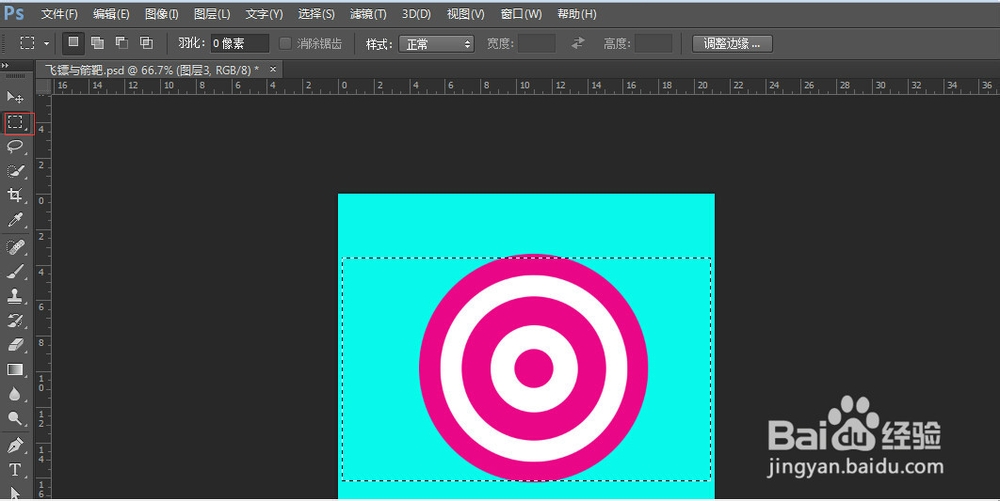The width and height of the screenshot is (1000, 501).
Task: Click the 宽度 width input field
Action: click(536, 43)
